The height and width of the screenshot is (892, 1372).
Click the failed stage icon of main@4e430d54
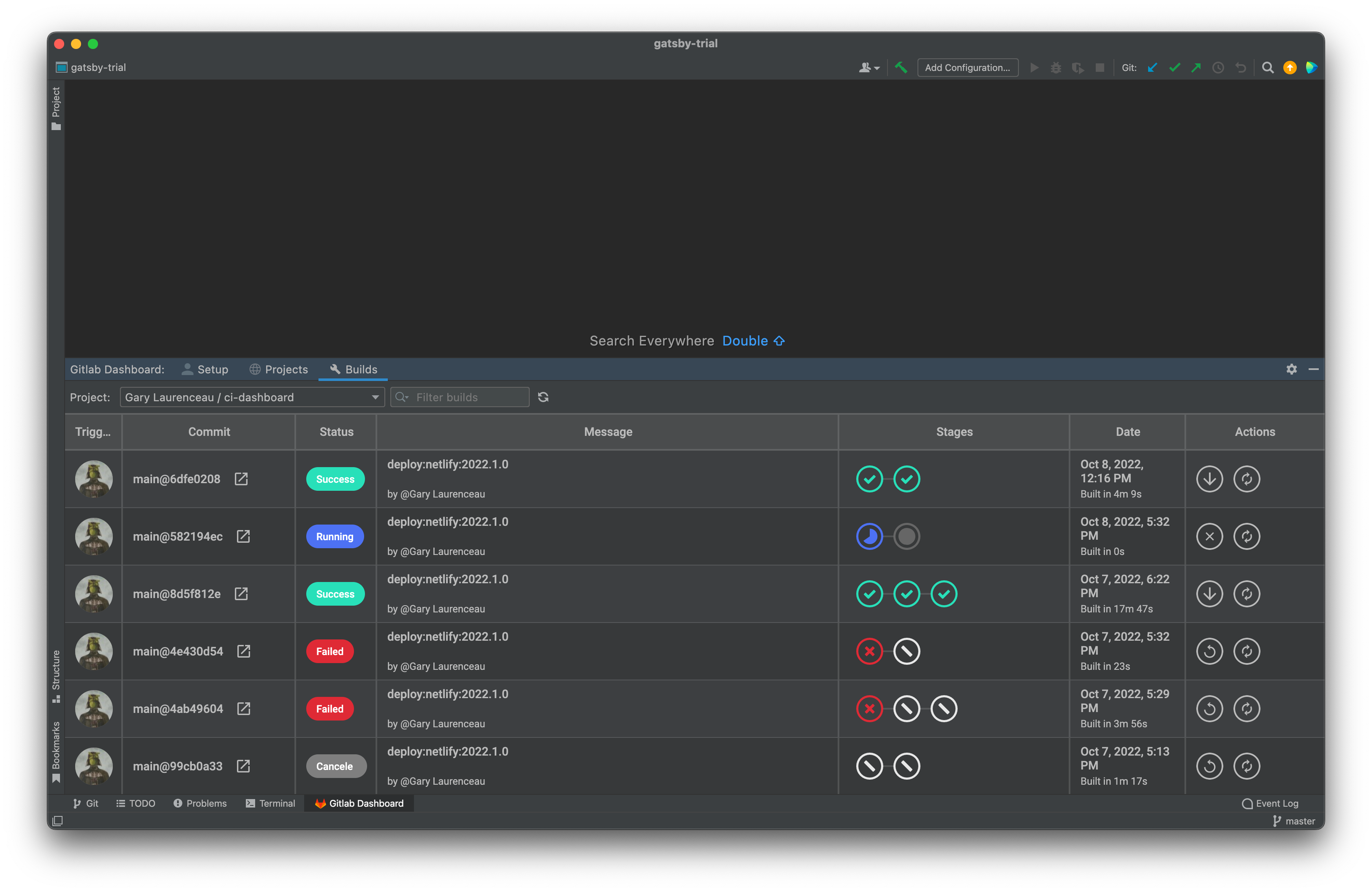tap(869, 651)
